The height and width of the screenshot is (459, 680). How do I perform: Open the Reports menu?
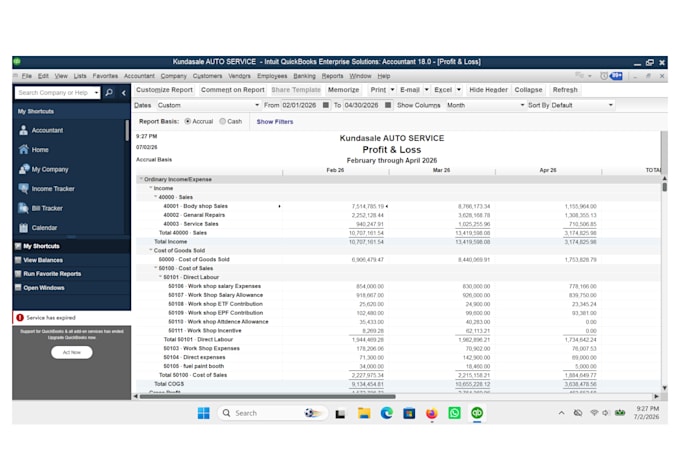pyautogui.click(x=332, y=76)
